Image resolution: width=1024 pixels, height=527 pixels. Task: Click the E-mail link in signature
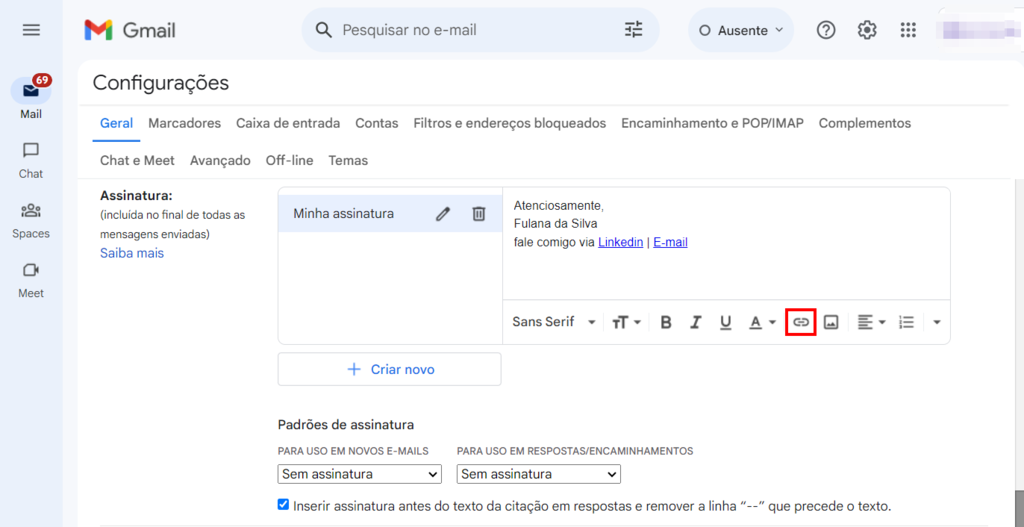click(x=670, y=243)
